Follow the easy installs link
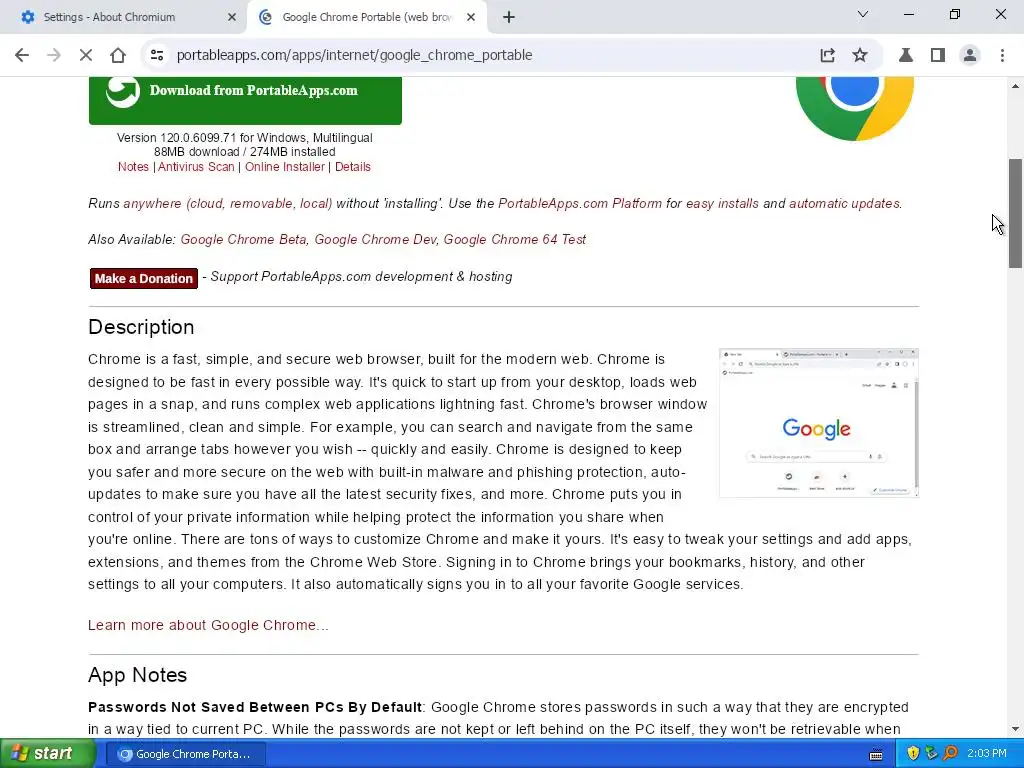The width and height of the screenshot is (1024, 768). (x=722, y=204)
